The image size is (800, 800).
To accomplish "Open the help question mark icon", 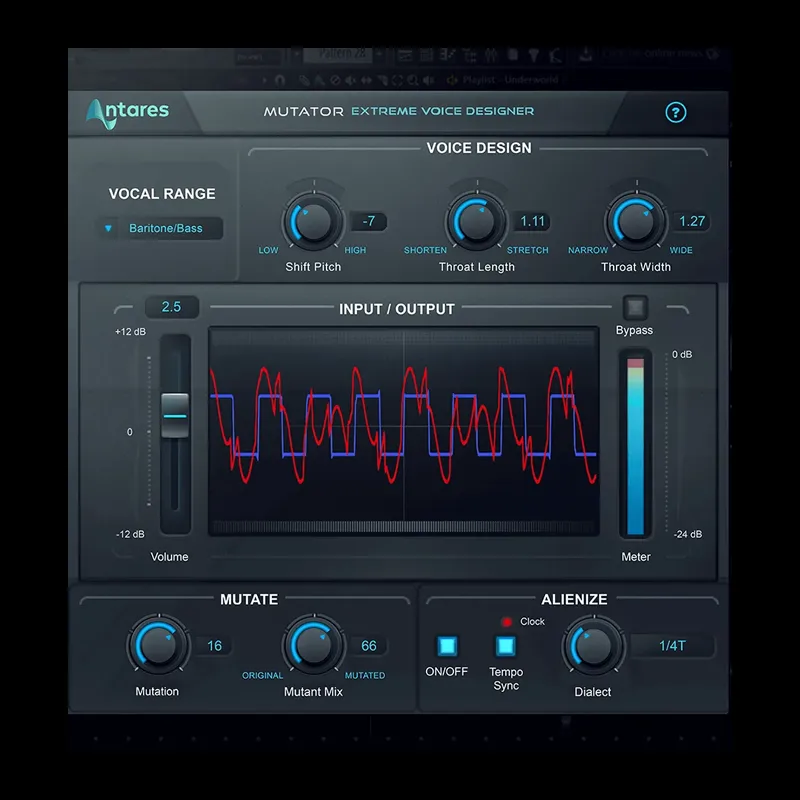I will 676,112.
